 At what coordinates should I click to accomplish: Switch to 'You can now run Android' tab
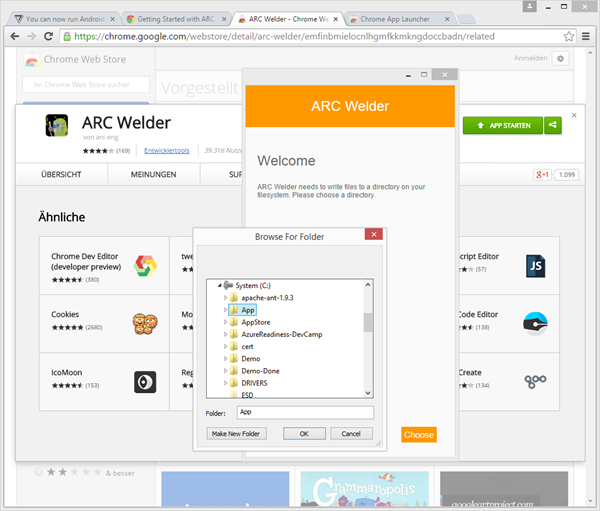tap(64, 19)
